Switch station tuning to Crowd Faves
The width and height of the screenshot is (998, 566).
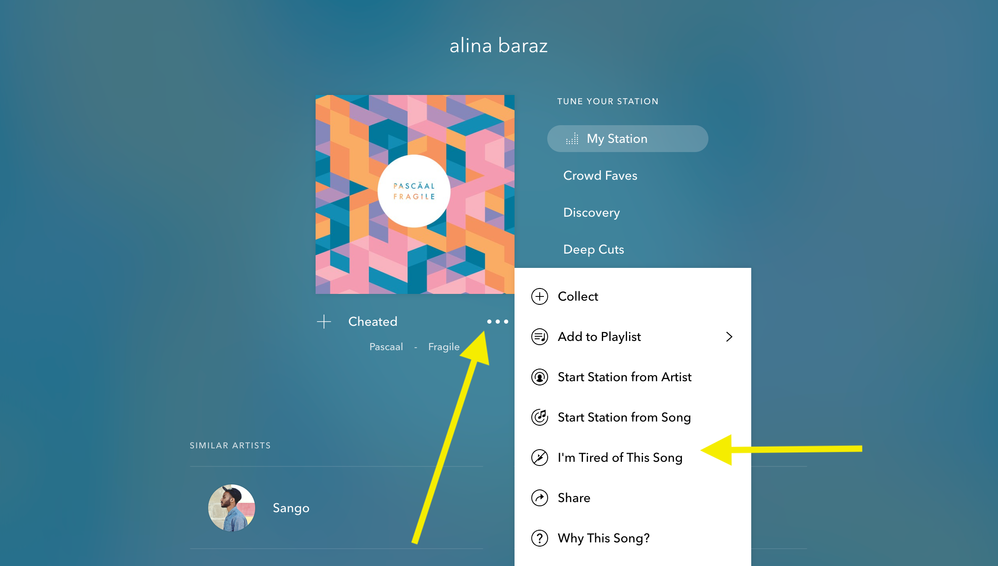pos(600,176)
